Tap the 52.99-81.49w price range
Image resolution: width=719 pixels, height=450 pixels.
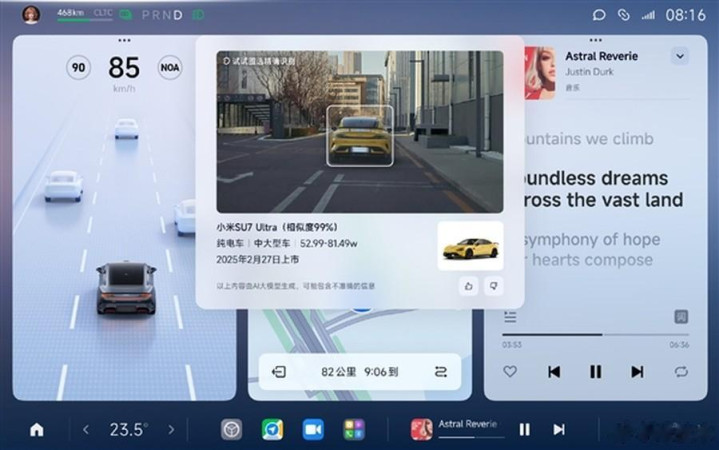click(328, 243)
